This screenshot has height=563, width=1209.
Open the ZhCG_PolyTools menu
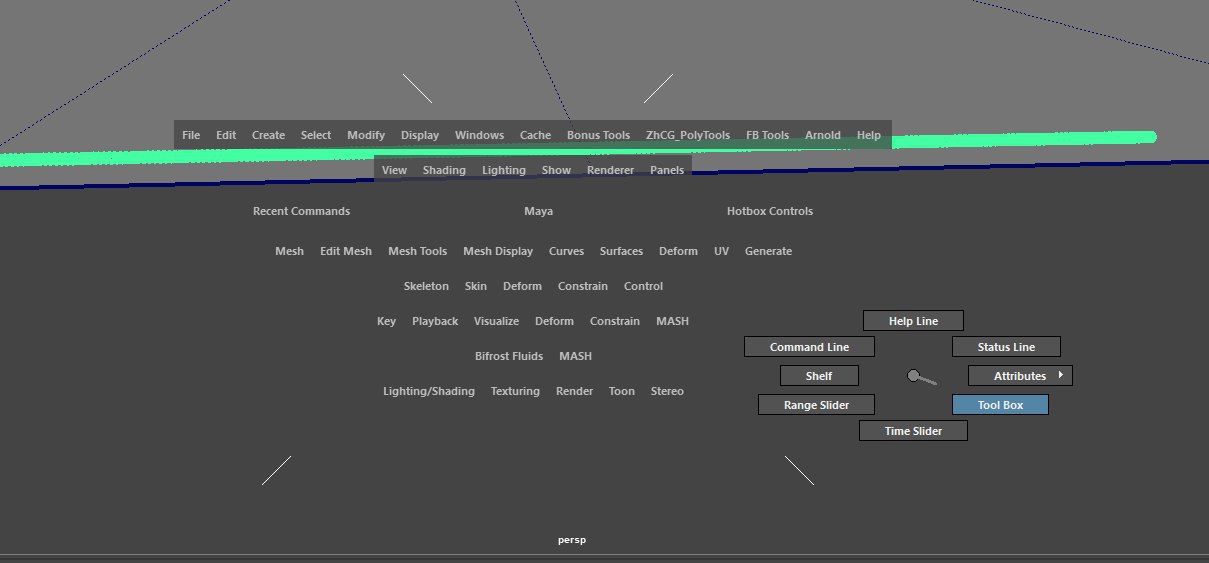click(x=688, y=135)
